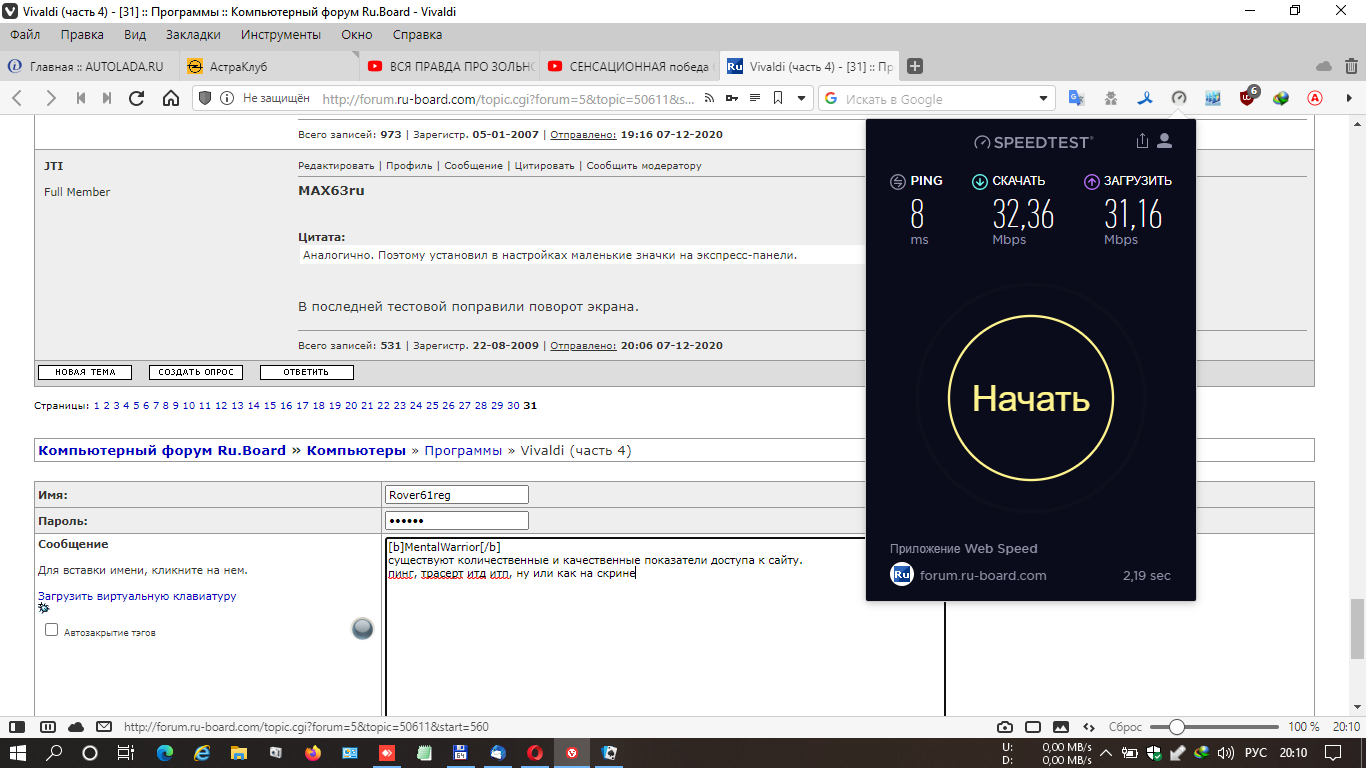Toggle the side panel icon in status bar
Screen dimensions: 1366x768
tap(17, 727)
